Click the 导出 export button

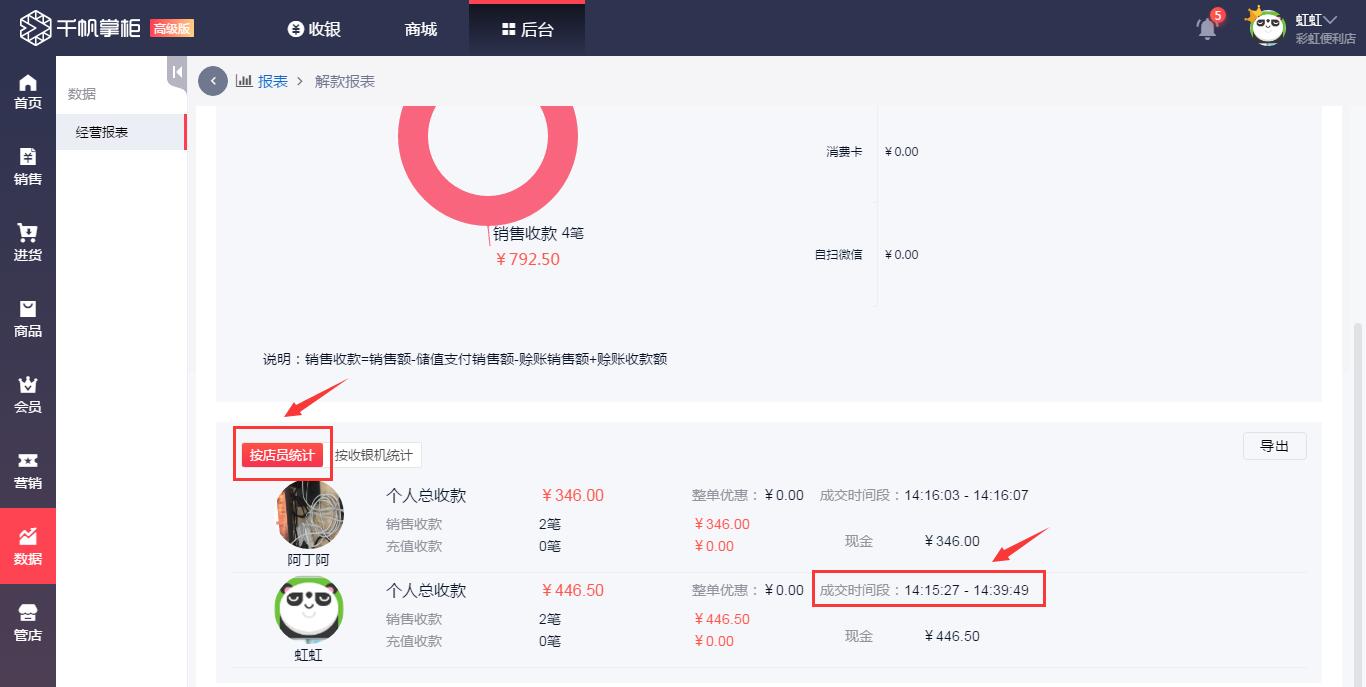1274,446
